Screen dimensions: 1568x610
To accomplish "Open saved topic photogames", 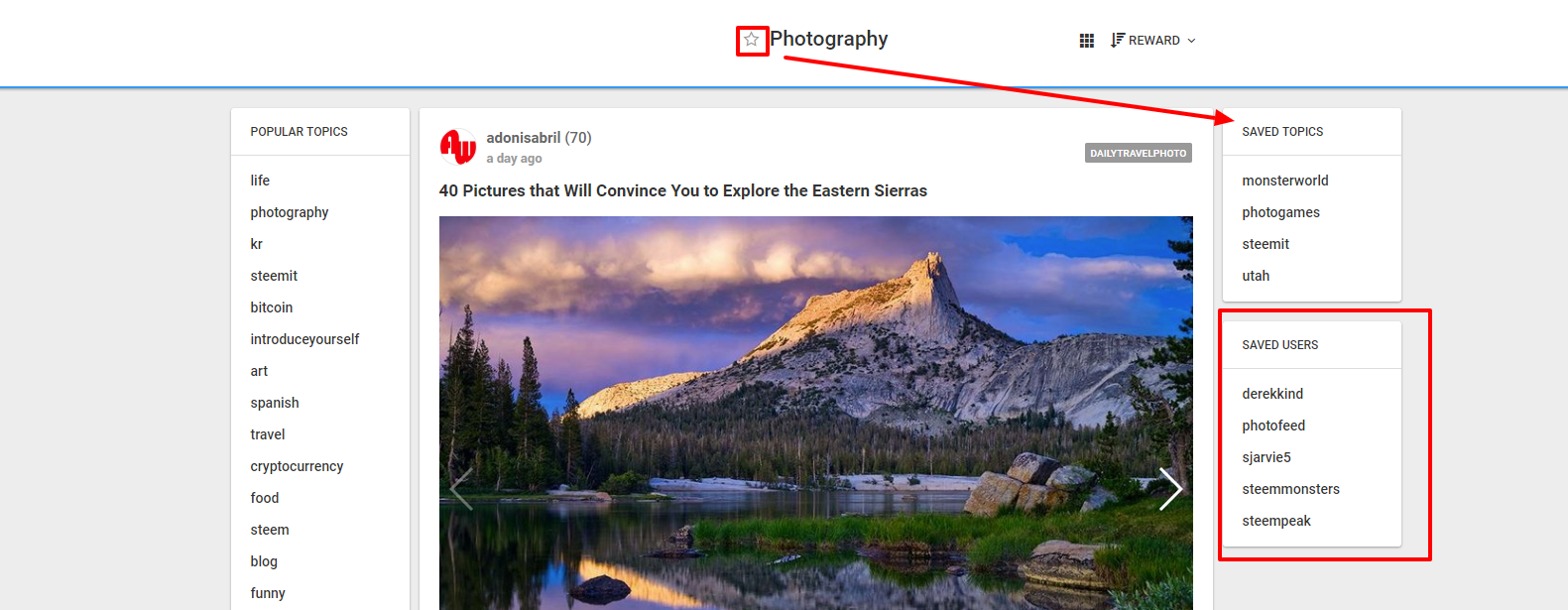I will point(1280,212).
